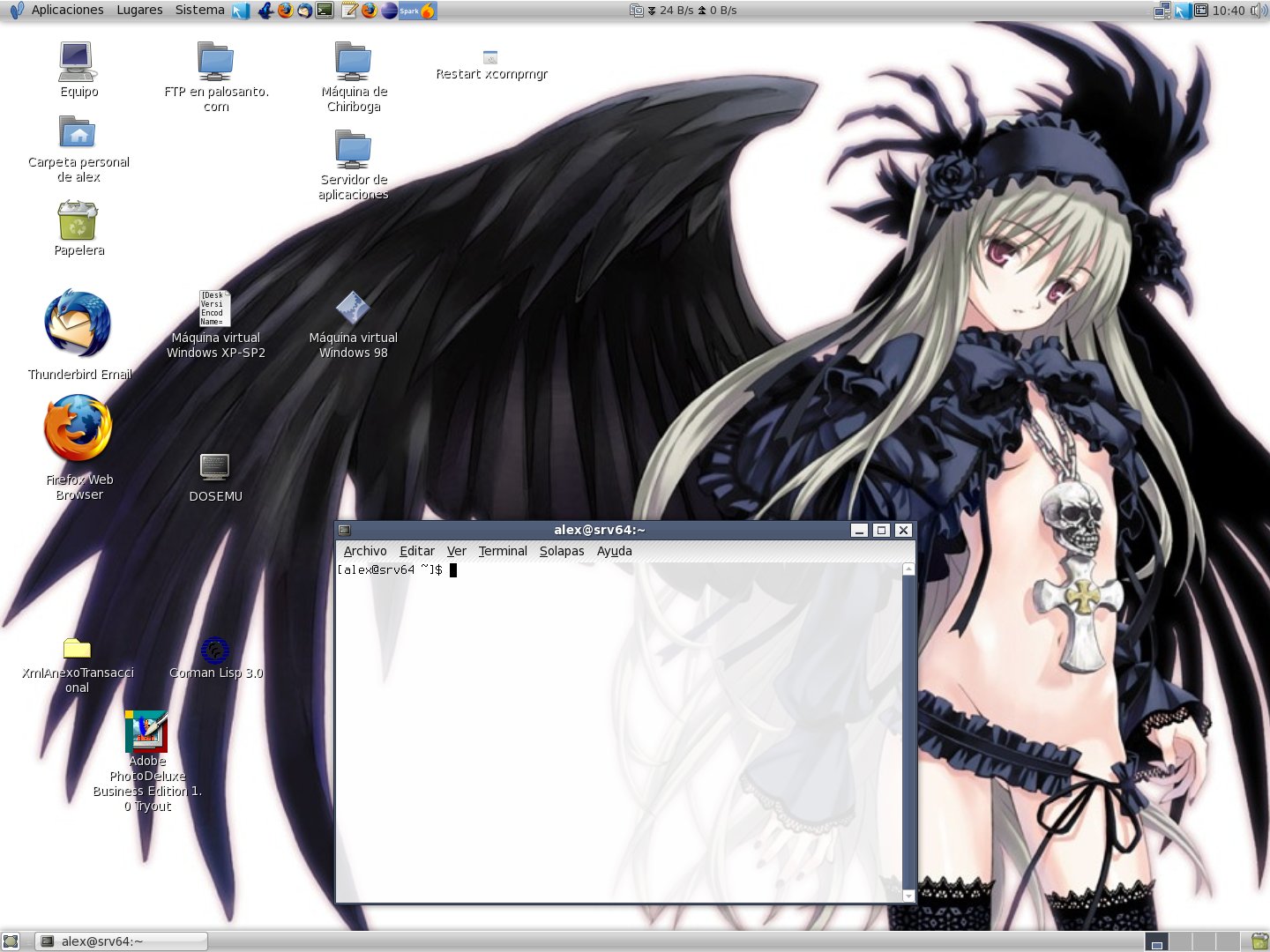Click the terminal's vertical scrollbar down arrow

(x=908, y=896)
